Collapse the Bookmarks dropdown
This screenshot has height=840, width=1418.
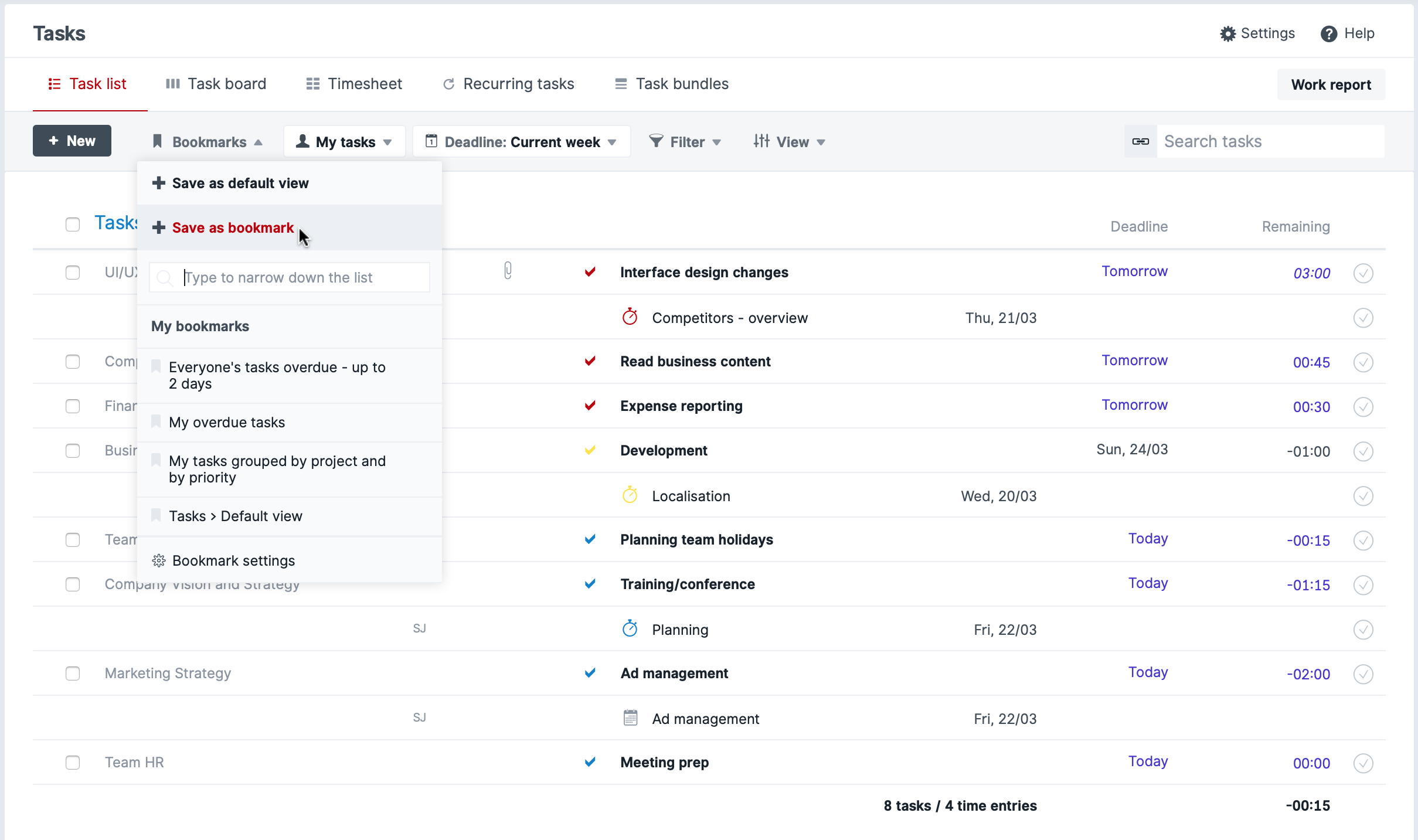207,142
